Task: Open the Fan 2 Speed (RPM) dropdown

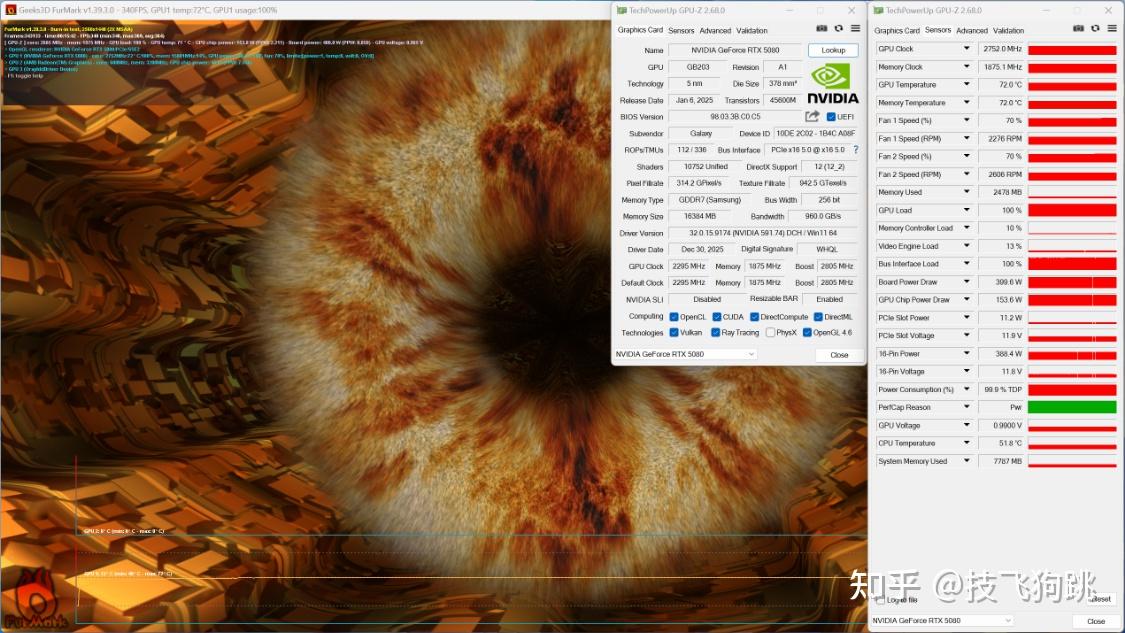Action: (966, 174)
